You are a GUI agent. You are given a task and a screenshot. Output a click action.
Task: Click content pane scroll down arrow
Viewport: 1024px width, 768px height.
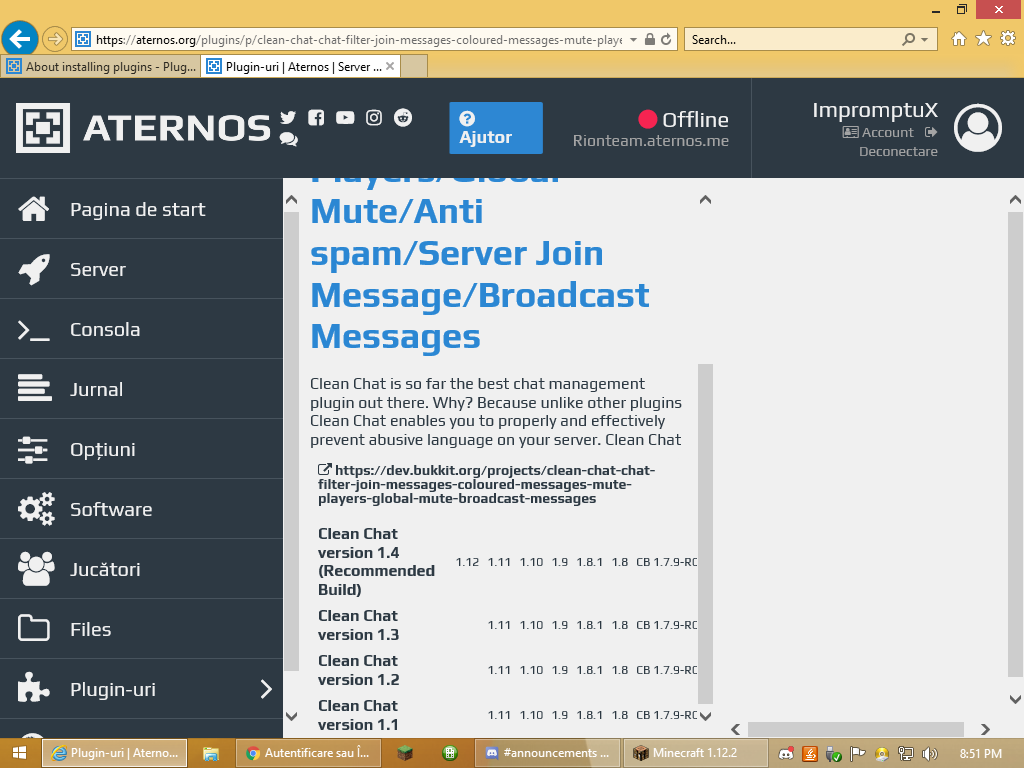[x=705, y=716]
